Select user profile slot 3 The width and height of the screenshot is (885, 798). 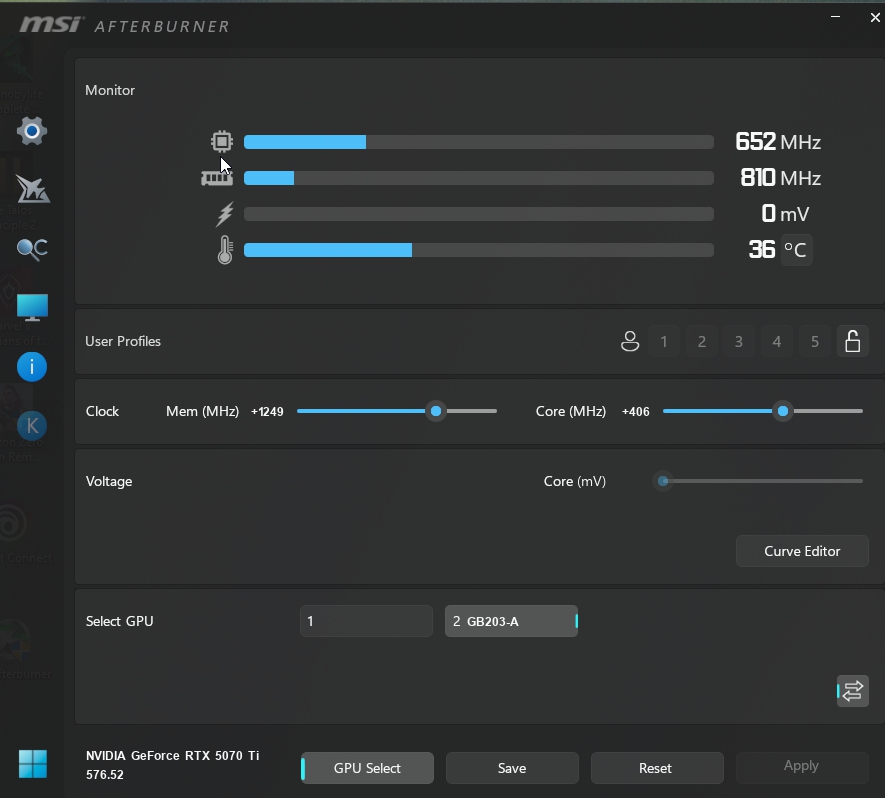739,341
